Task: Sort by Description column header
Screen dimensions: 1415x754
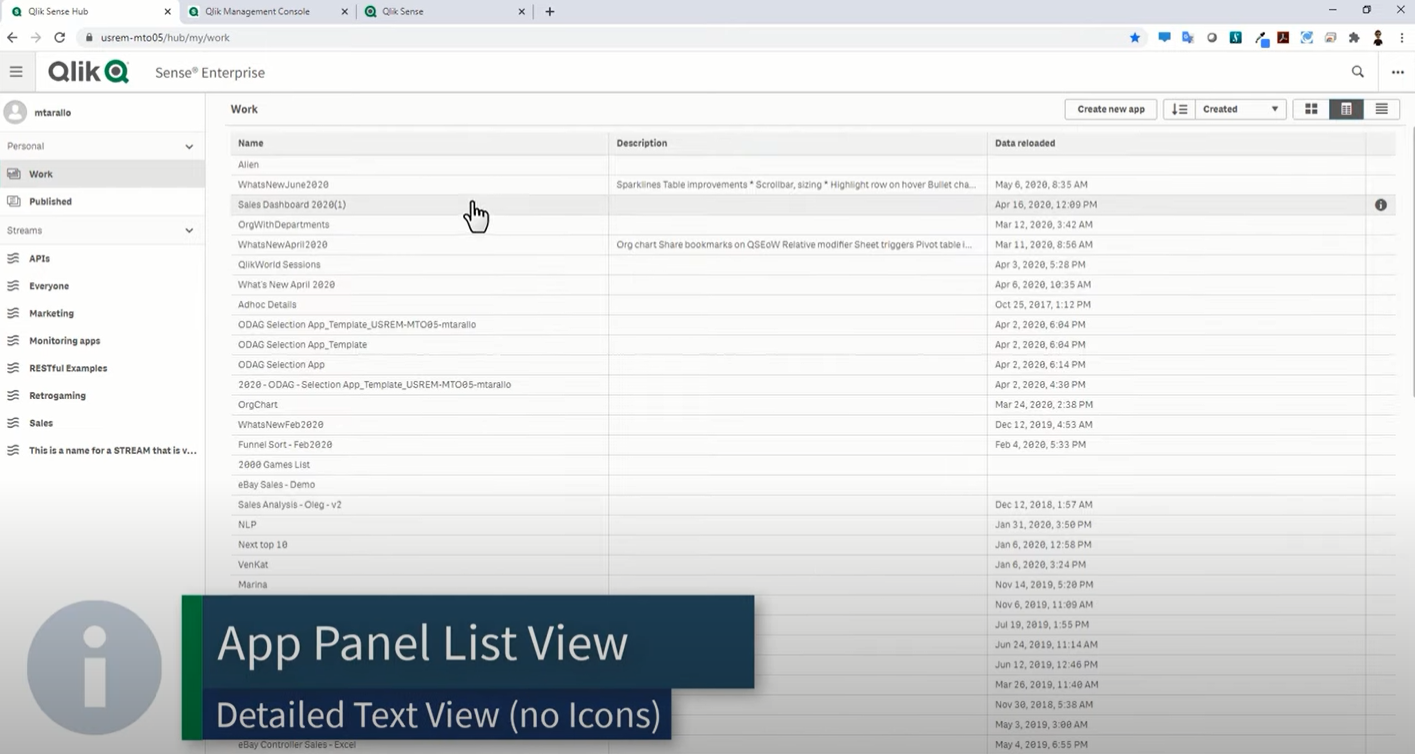Action: coord(798,143)
